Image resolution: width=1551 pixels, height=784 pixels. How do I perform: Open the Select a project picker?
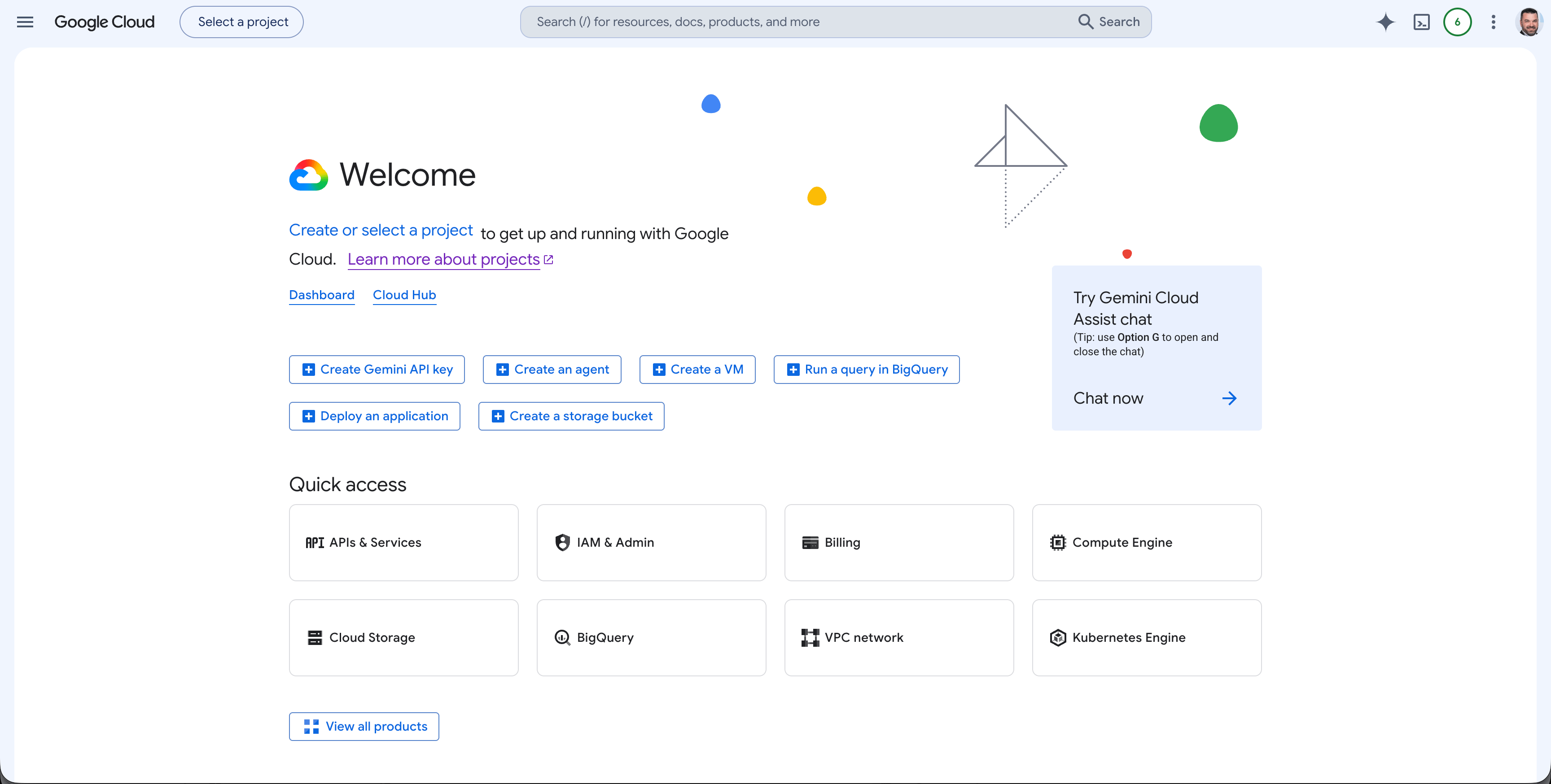241,22
